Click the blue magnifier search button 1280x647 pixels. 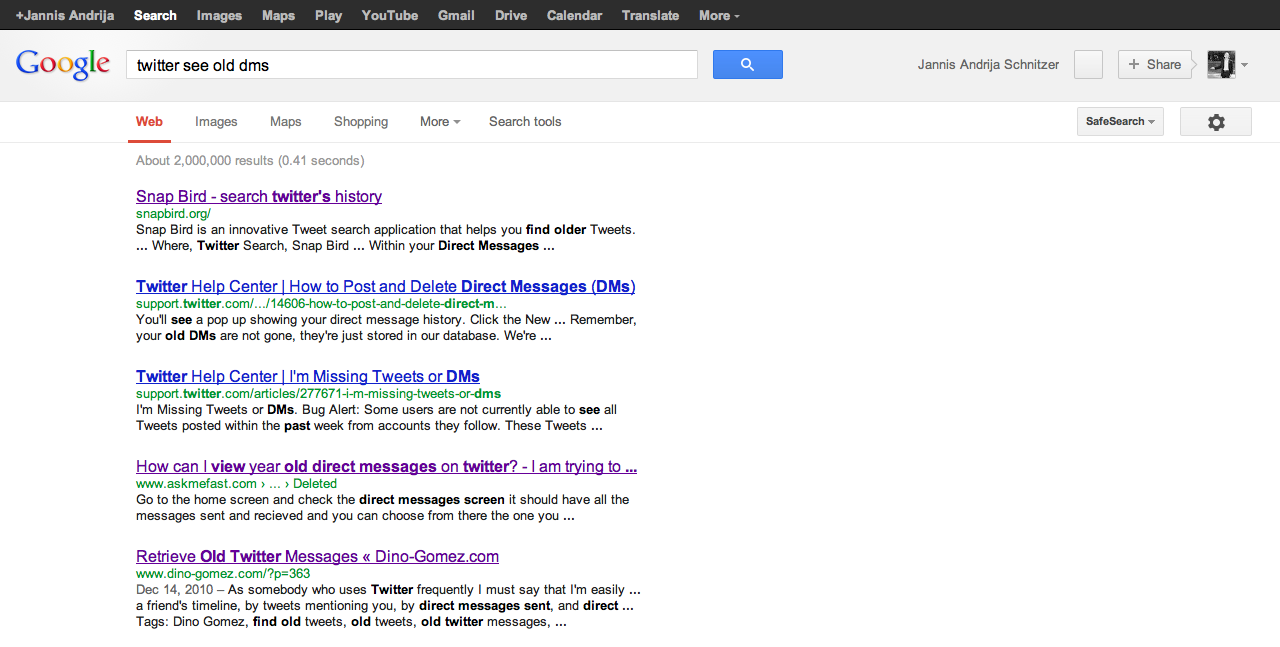(x=747, y=64)
